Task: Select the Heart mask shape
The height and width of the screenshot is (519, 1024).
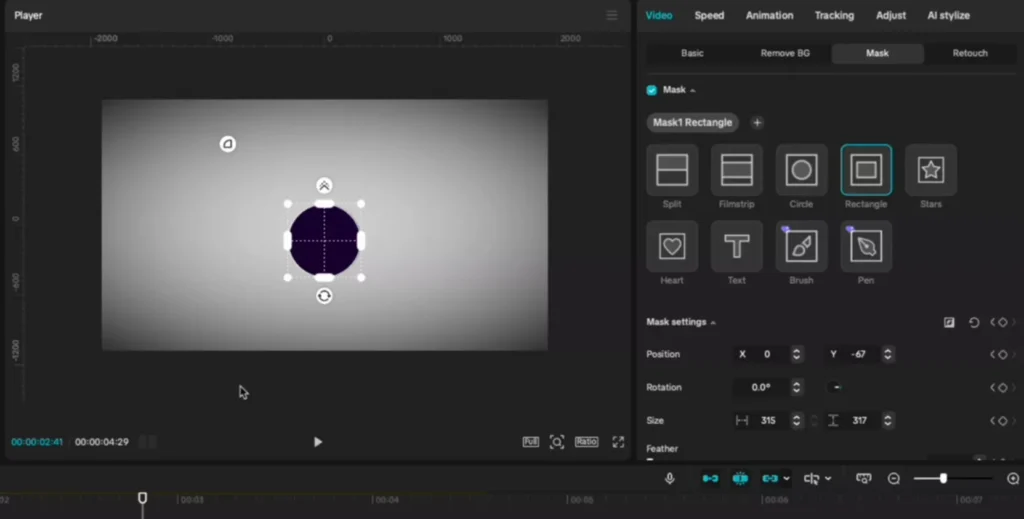Action: click(672, 246)
